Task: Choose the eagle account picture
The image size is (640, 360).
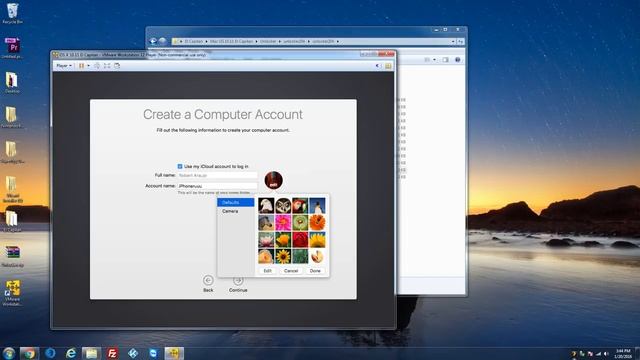Action: (x=266, y=206)
